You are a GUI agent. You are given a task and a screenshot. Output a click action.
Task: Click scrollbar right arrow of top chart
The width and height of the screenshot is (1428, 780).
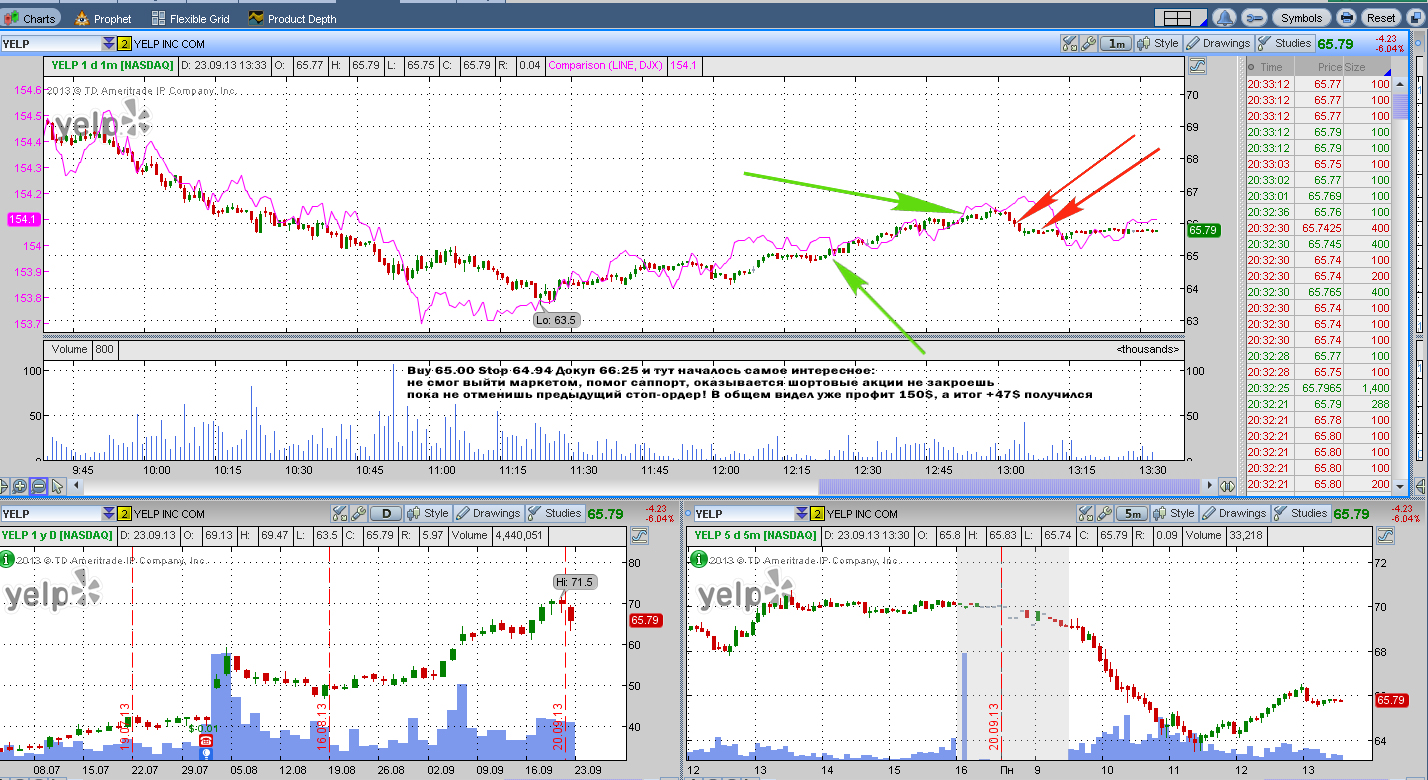[x=1211, y=486]
